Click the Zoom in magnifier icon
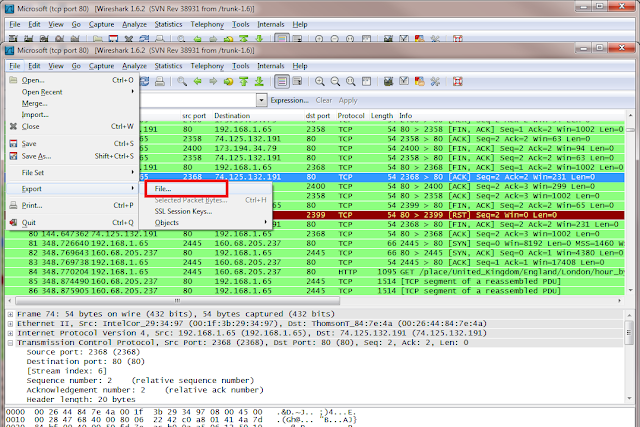 [x=320, y=81]
